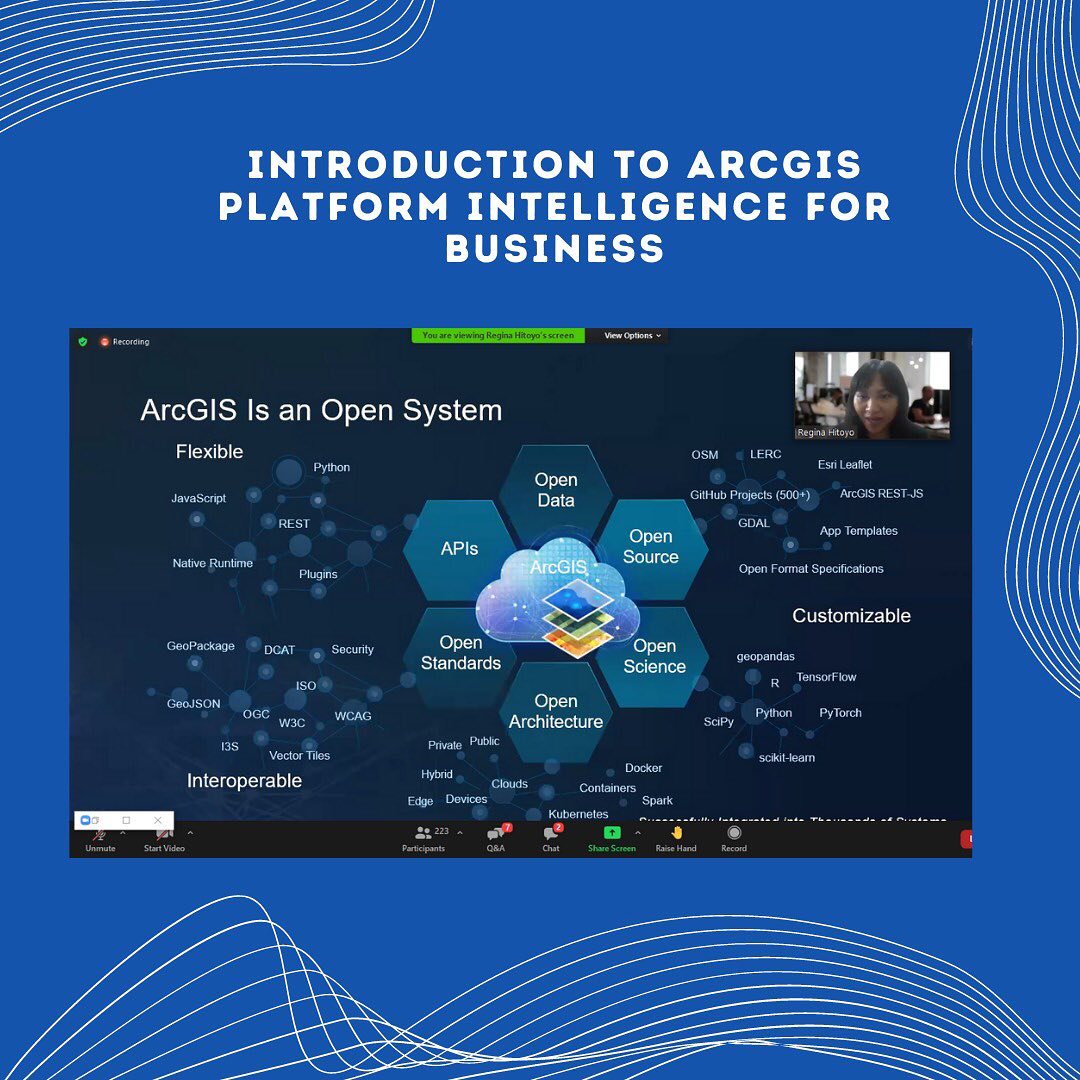This screenshot has width=1080, height=1080.
Task: Click the red button at toolbar's right edge
Action: click(966, 839)
